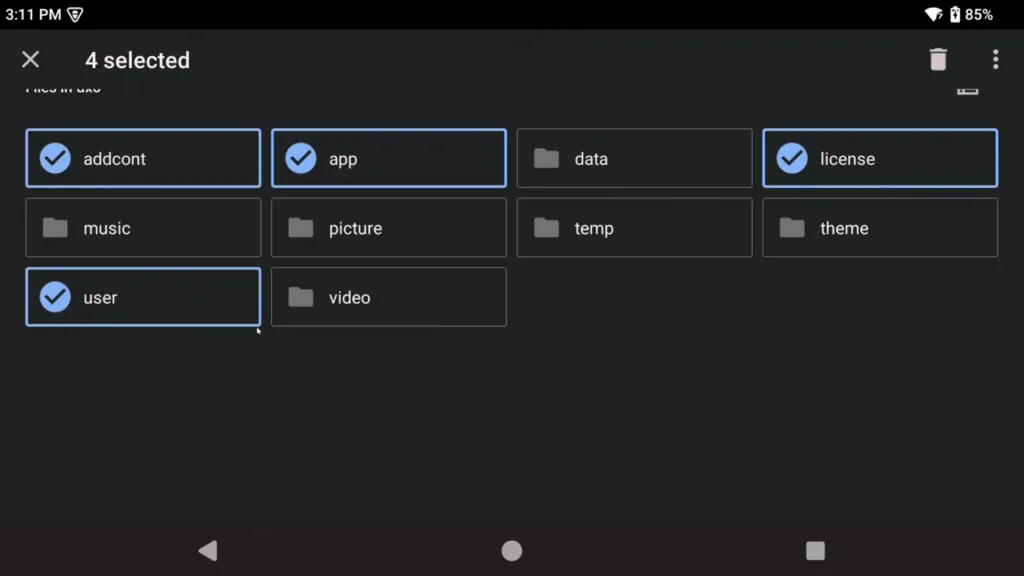1024x576 pixels.
Task: Uncheck the user folder
Action: 55,297
